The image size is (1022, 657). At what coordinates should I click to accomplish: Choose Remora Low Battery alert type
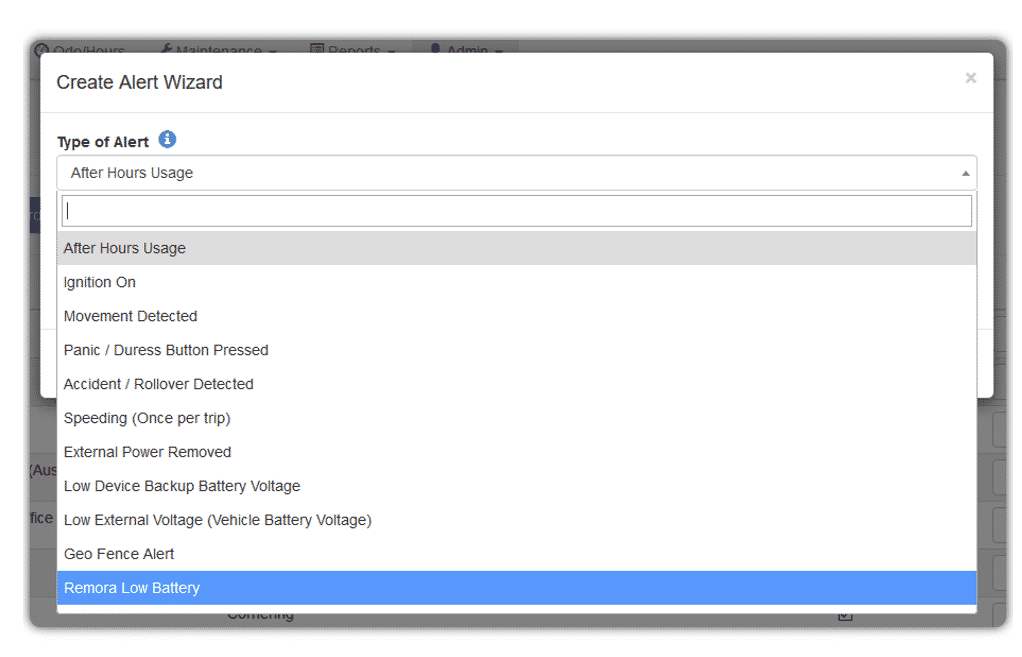132,588
